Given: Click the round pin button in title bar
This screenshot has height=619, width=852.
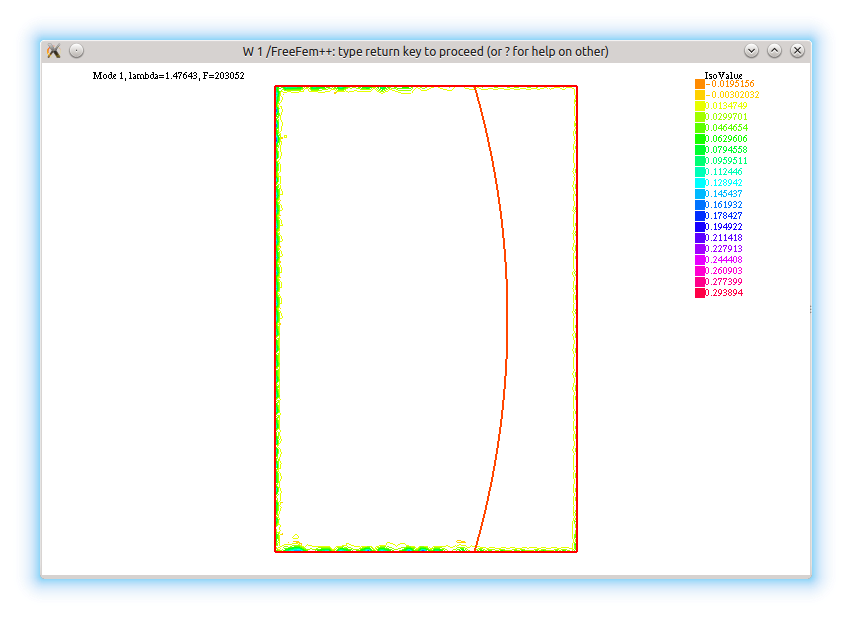Looking at the screenshot, I should coord(77,51).
